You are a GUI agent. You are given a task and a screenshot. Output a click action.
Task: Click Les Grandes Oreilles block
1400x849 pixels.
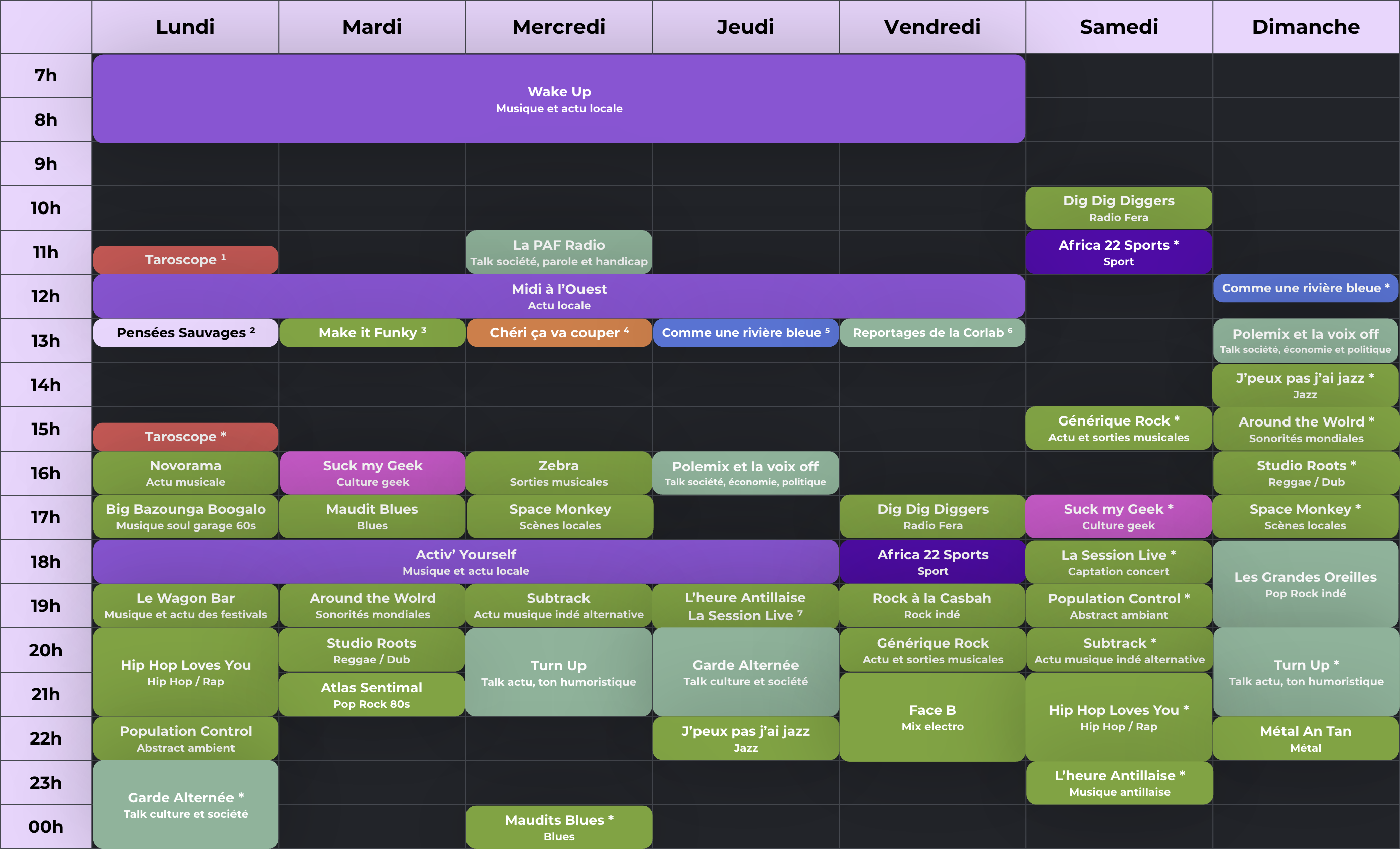1306,584
